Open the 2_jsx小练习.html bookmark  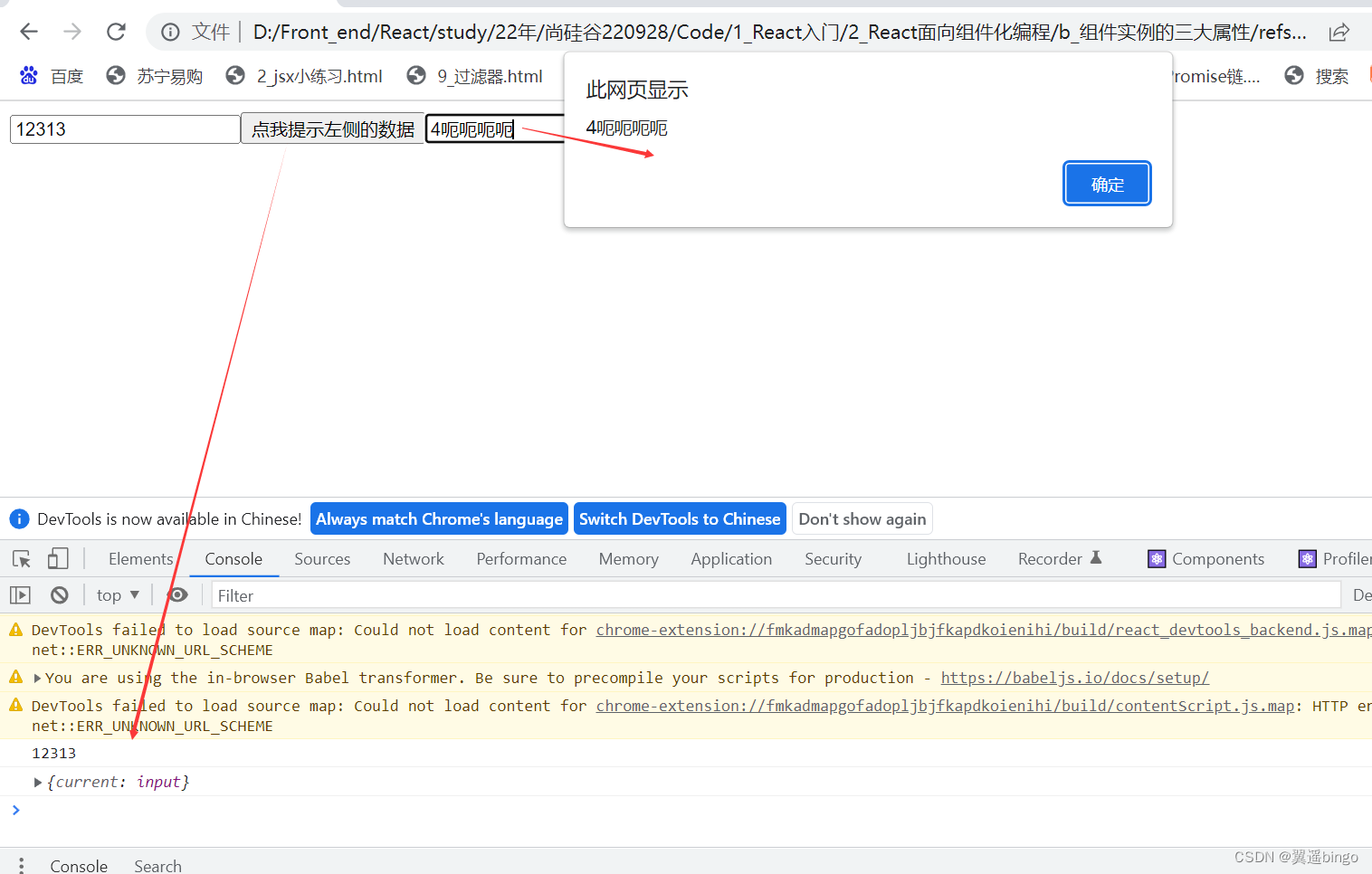tap(304, 76)
